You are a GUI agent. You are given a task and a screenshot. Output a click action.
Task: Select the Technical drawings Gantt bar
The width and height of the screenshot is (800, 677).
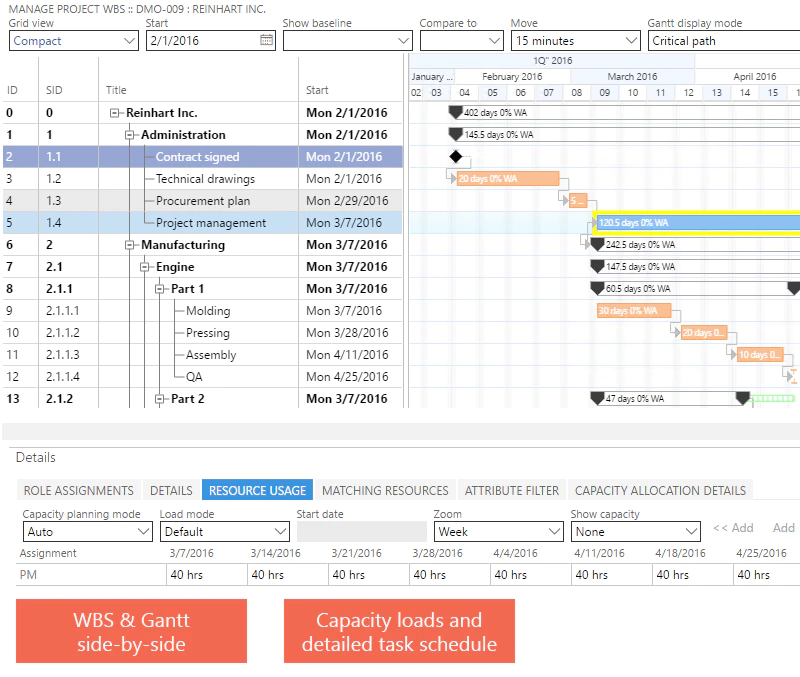click(x=508, y=179)
